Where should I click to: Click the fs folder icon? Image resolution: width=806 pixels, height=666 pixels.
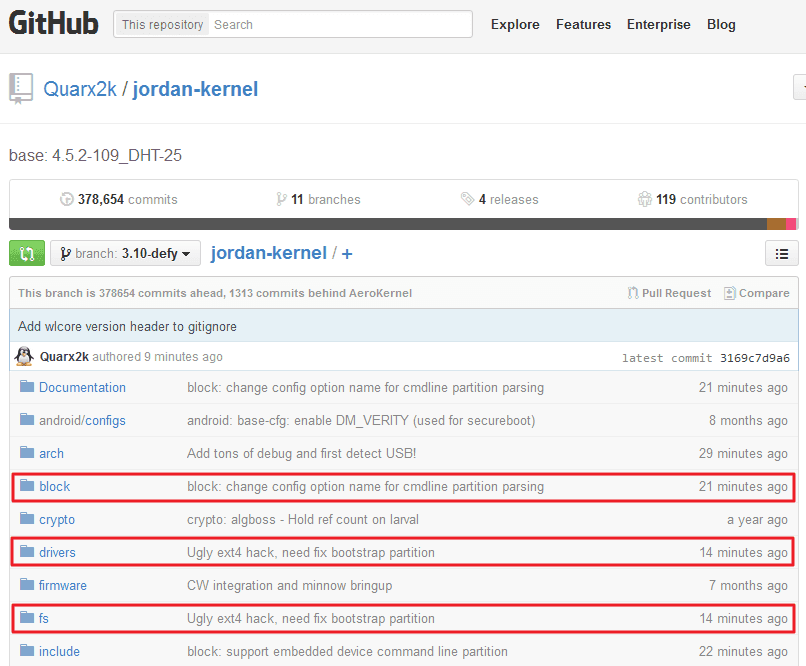pyautogui.click(x=27, y=617)
